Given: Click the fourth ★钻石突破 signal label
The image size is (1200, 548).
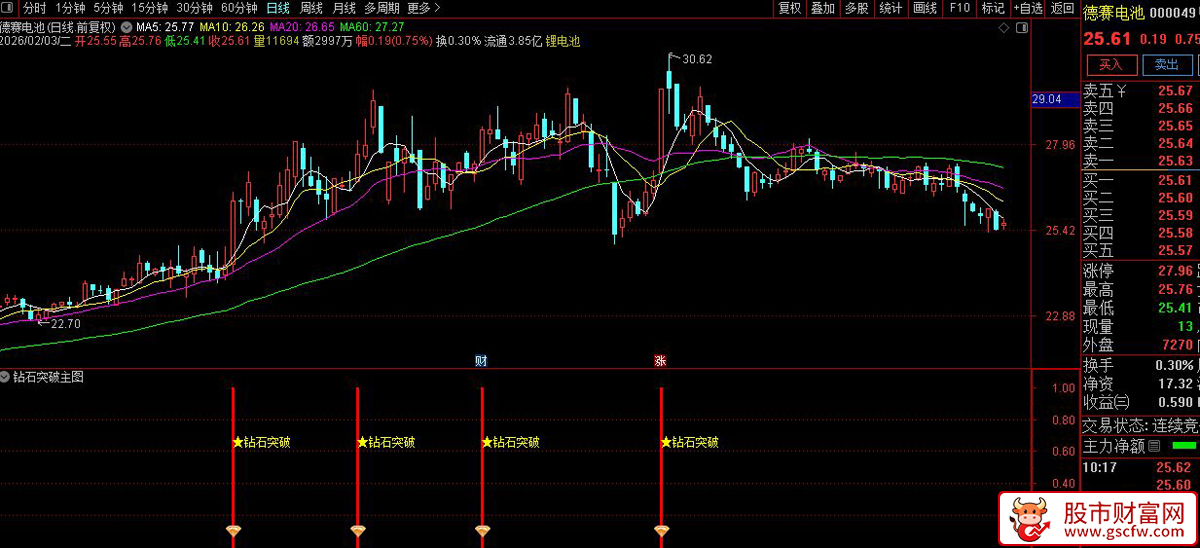Looking at the screenshot, I should point(689,442).
